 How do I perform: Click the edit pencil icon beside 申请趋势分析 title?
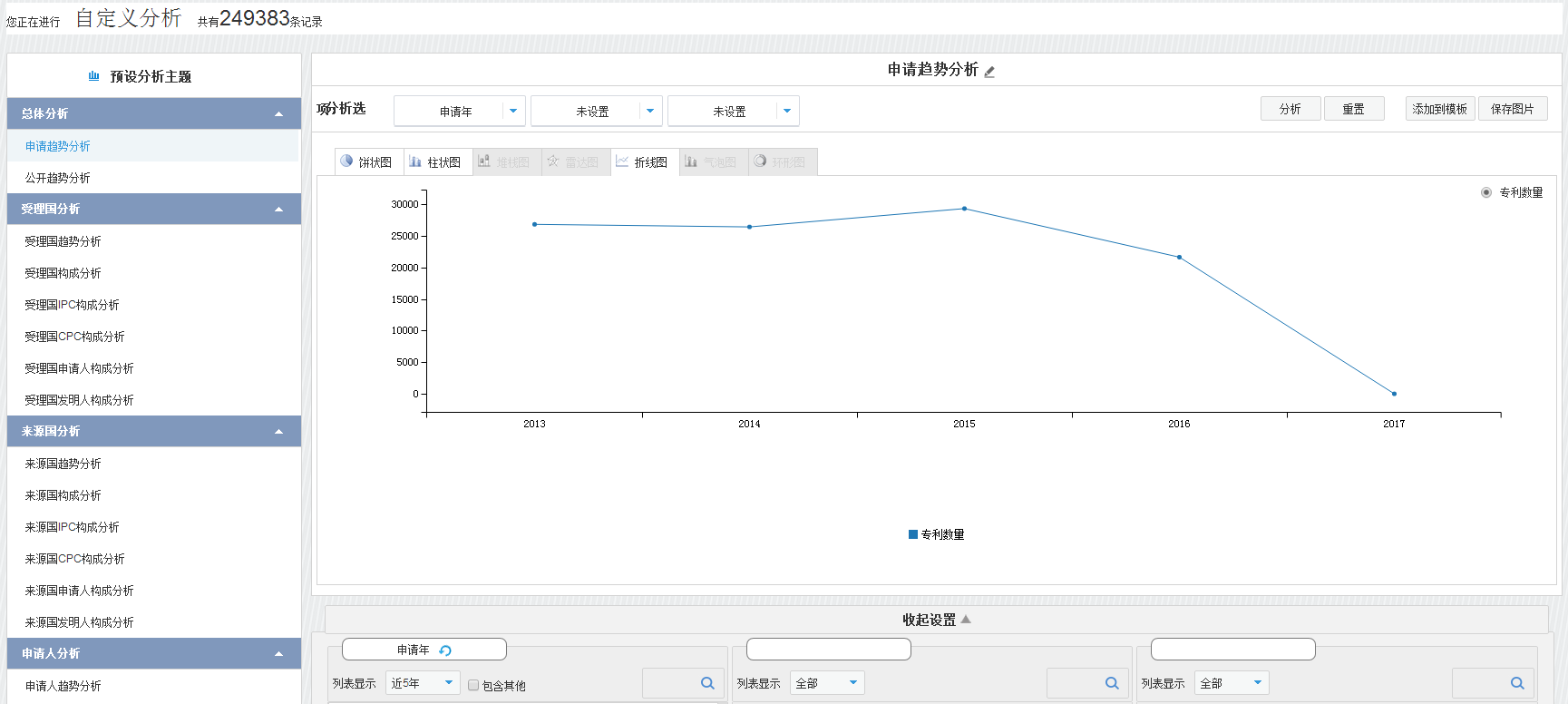[989, 72]
